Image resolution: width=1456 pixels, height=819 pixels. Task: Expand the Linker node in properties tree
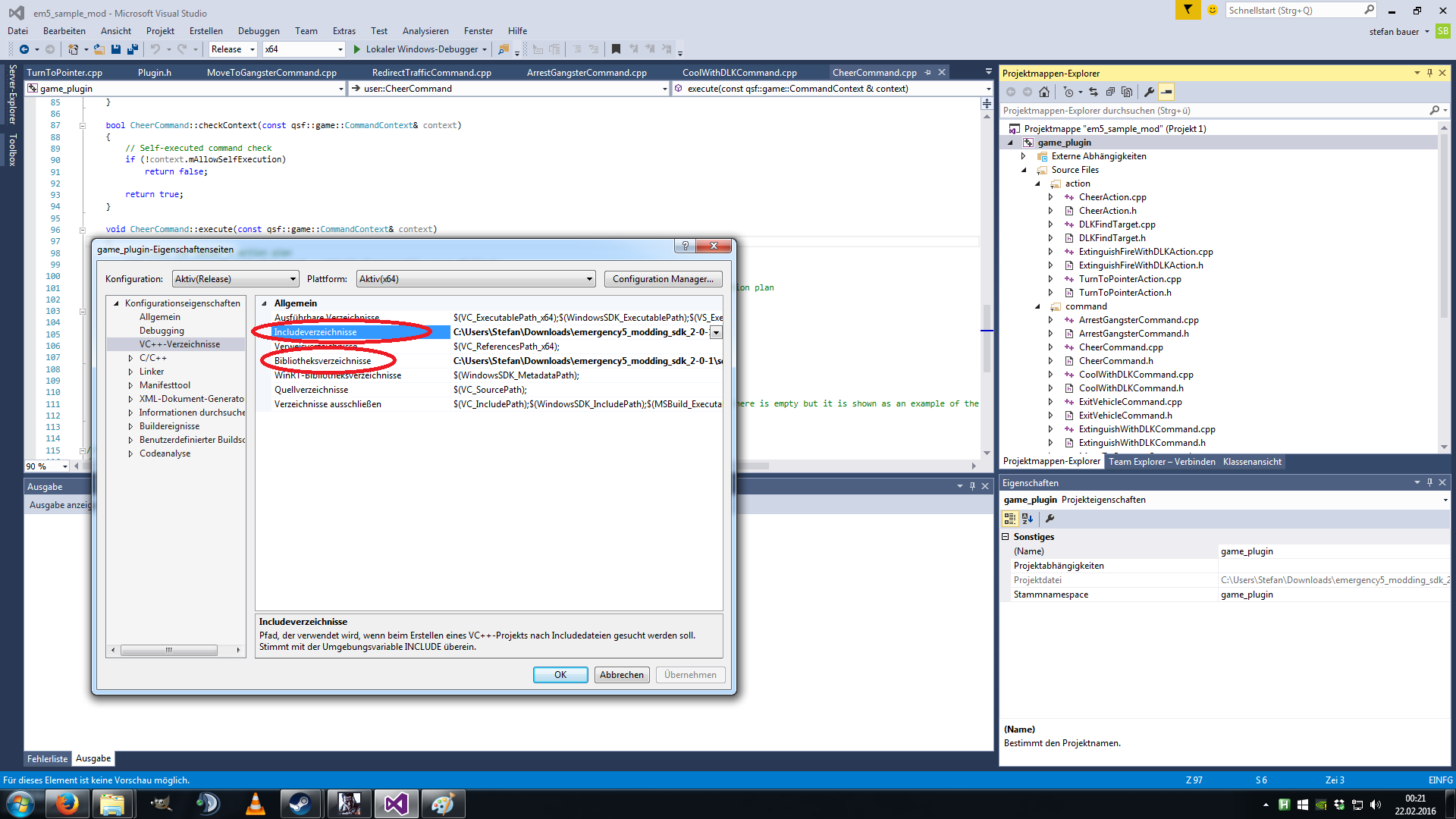tap(130, 372)
